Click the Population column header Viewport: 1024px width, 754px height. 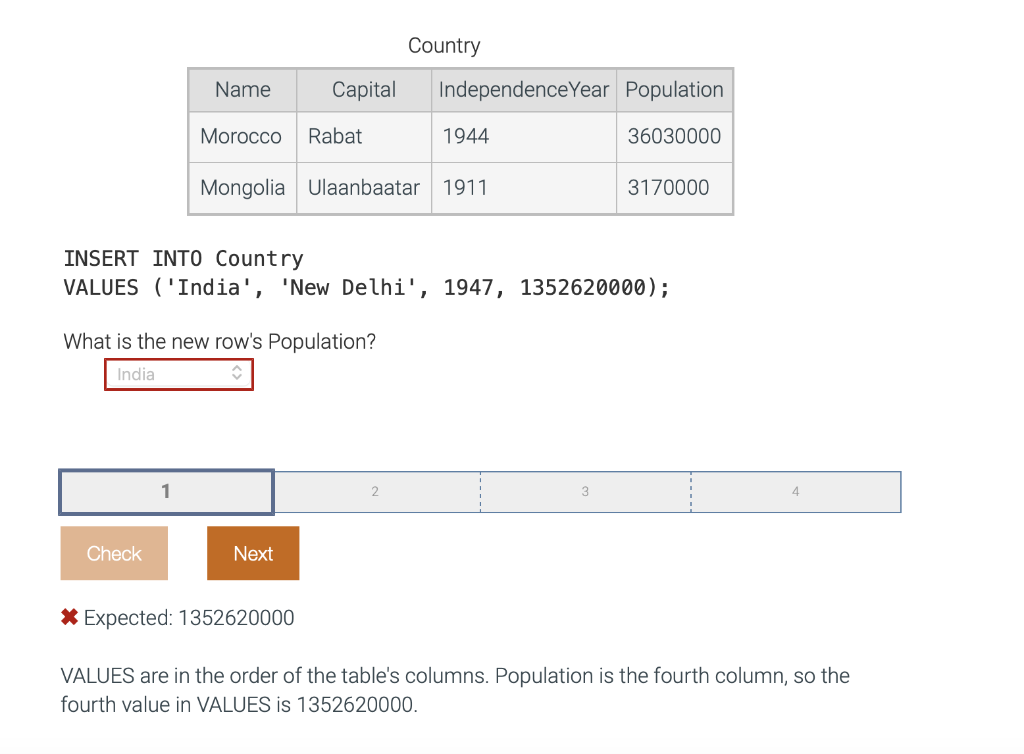tap(674, 90)
